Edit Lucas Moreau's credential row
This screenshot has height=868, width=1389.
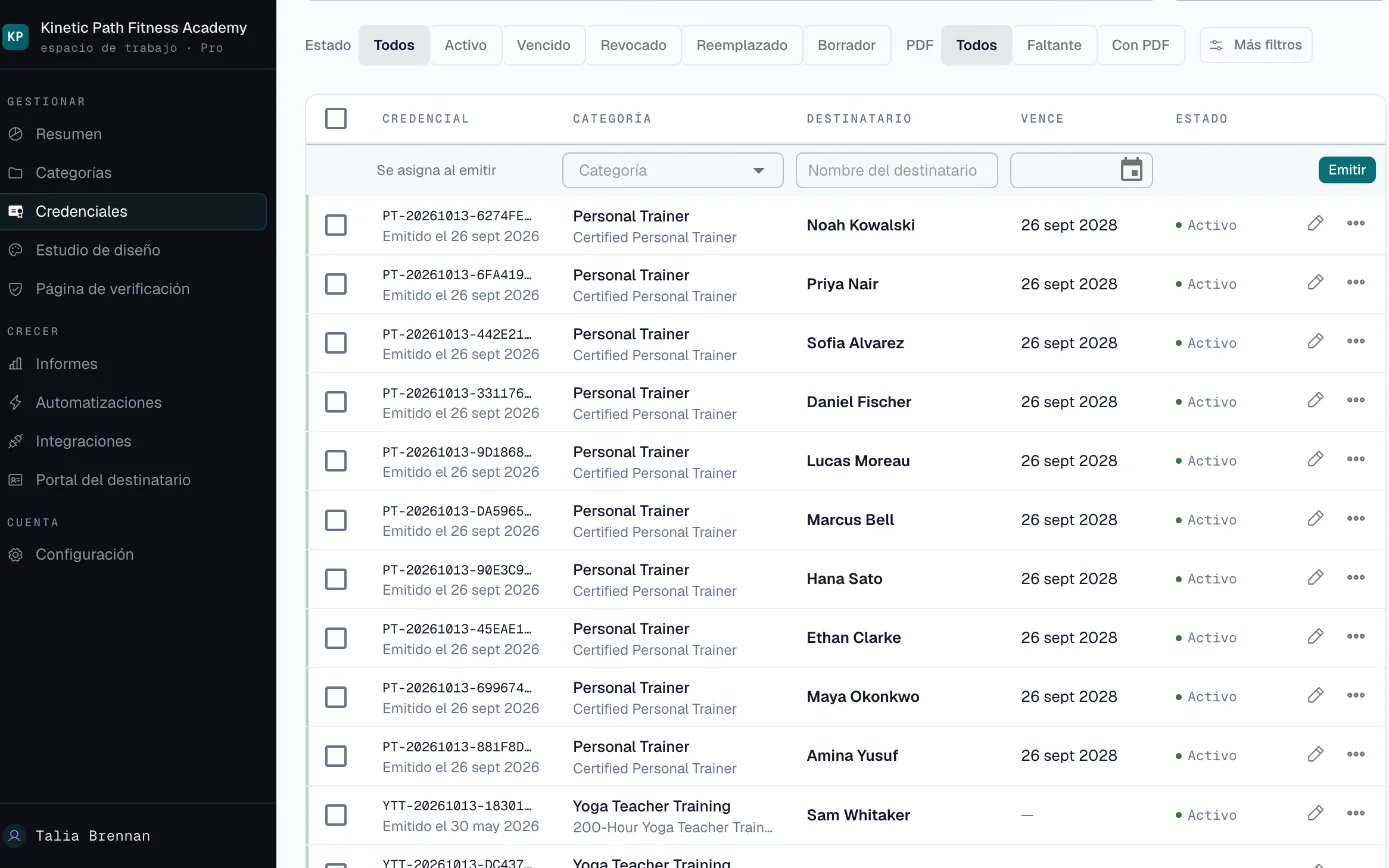coord(1315,459)
